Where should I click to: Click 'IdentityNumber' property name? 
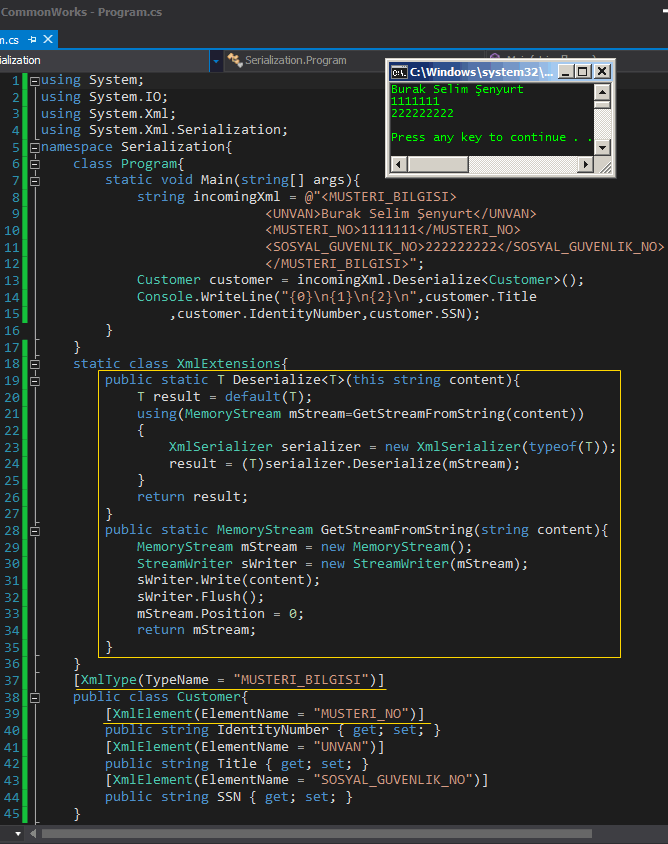point(272,730)
